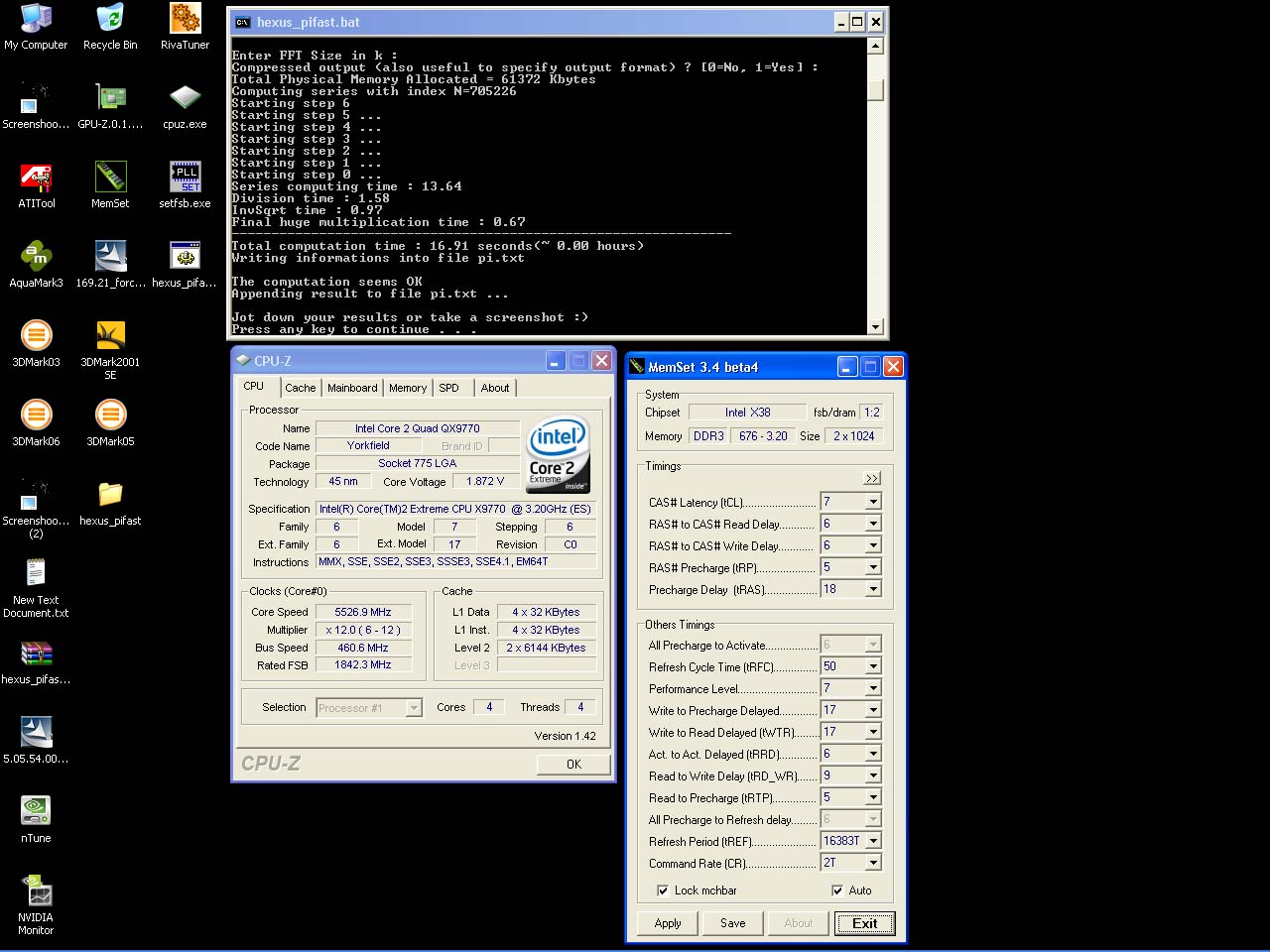Click the hexus_pifast.bat console title bar
Viewport: 1270px width, 952px height.
pyautogui.click(x=558, y=22)
